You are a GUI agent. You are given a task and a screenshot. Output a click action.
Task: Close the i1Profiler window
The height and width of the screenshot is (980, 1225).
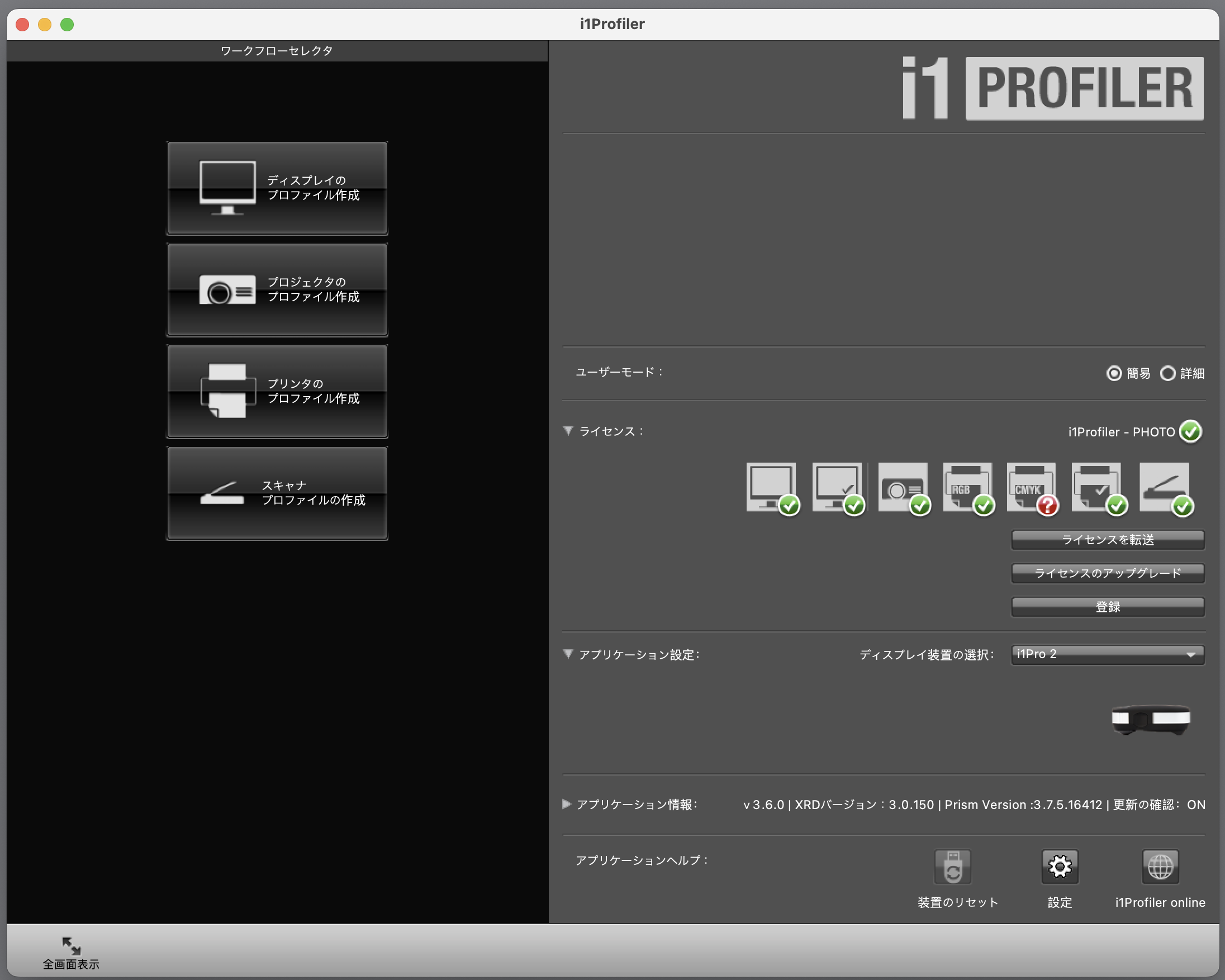coord(22,25)
